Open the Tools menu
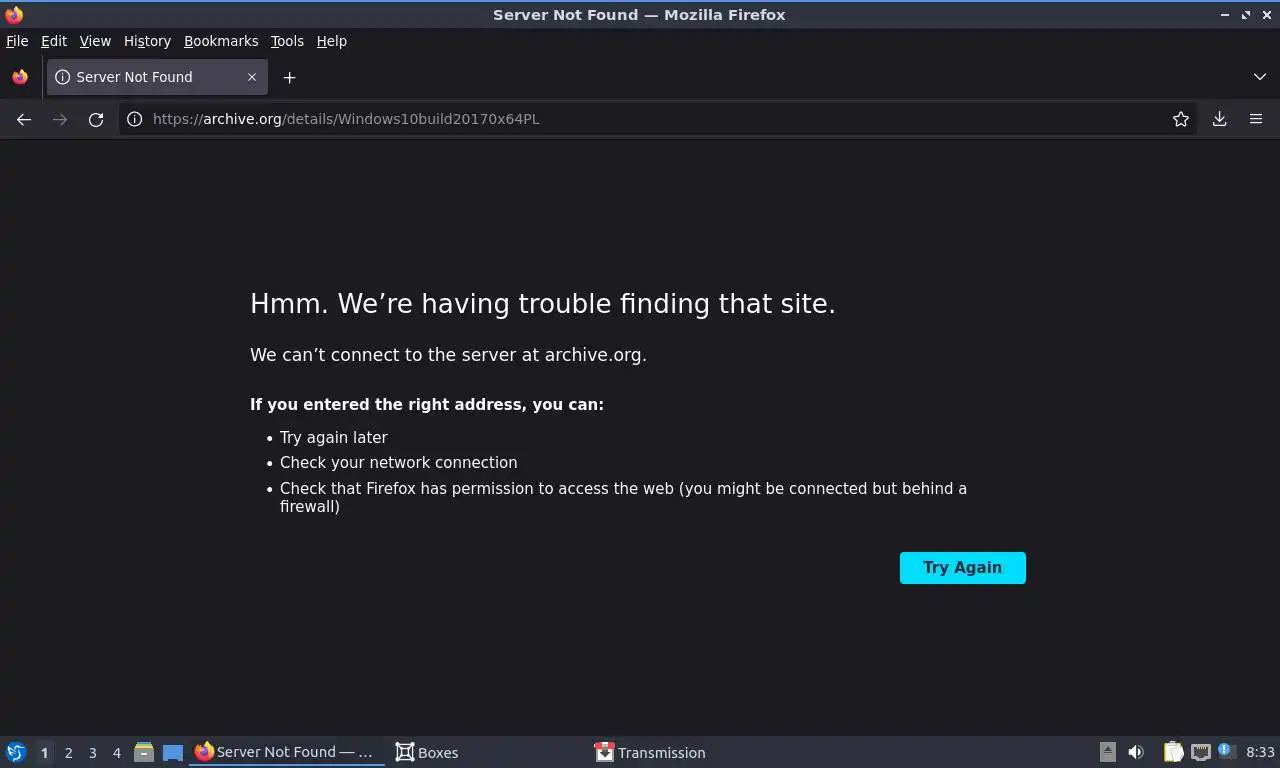1280x768 pixels. point(287,41)
